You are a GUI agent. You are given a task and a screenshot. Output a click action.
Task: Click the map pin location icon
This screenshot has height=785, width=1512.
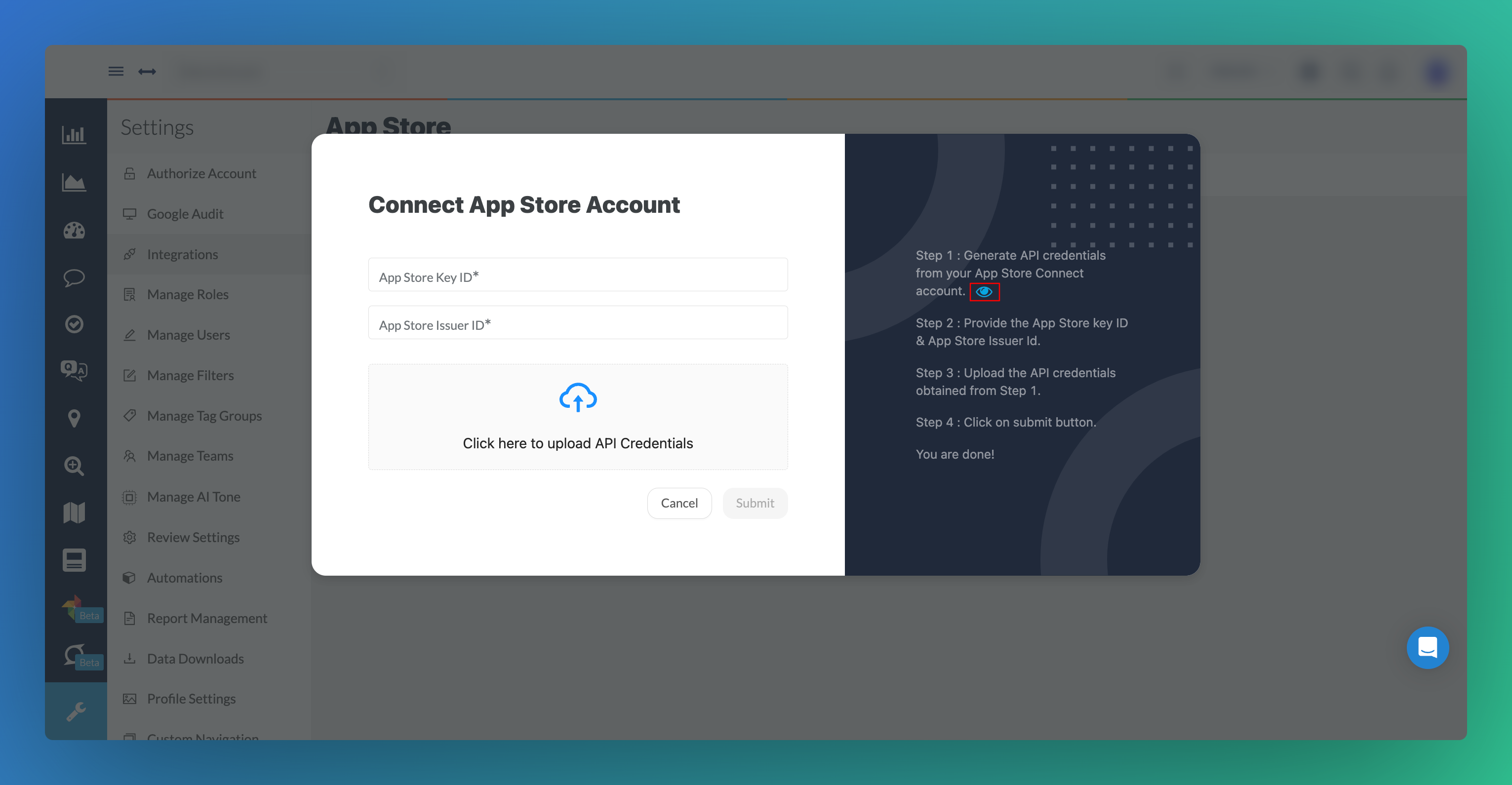(x=74, y=418)
